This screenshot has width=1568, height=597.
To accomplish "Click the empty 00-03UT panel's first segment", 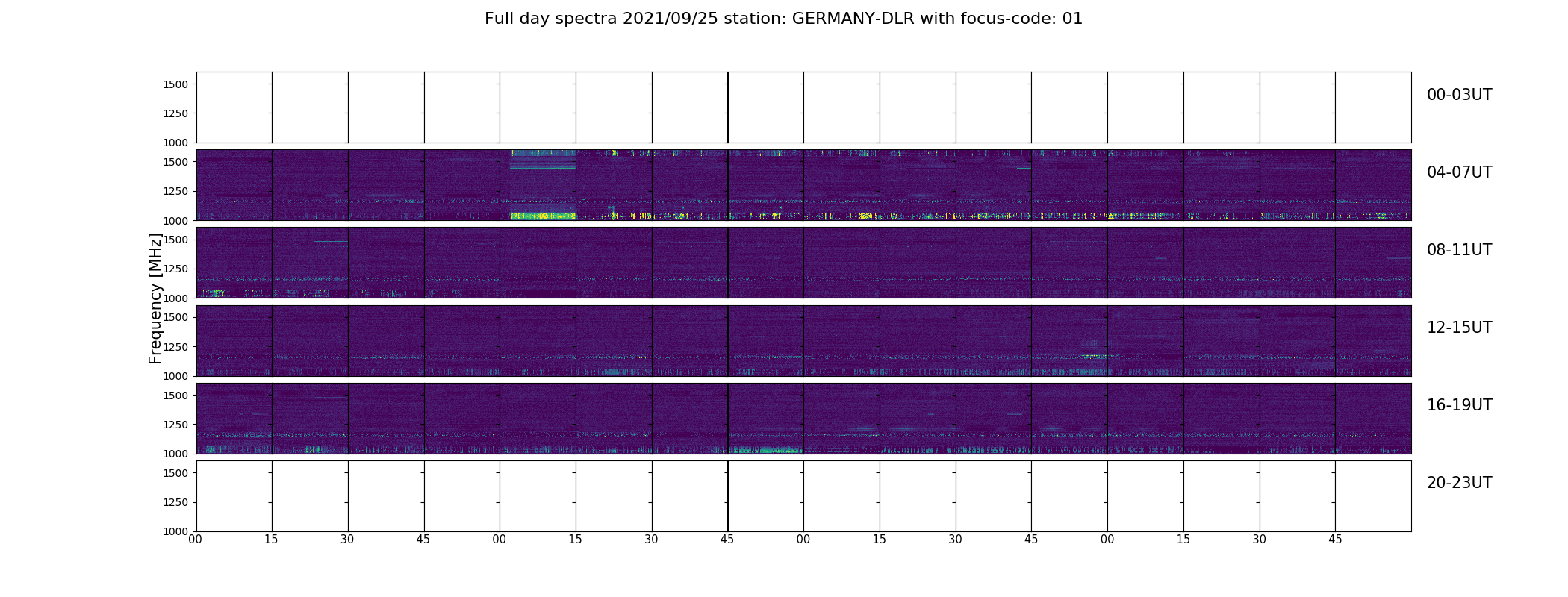I will click(x=234, y=107).
